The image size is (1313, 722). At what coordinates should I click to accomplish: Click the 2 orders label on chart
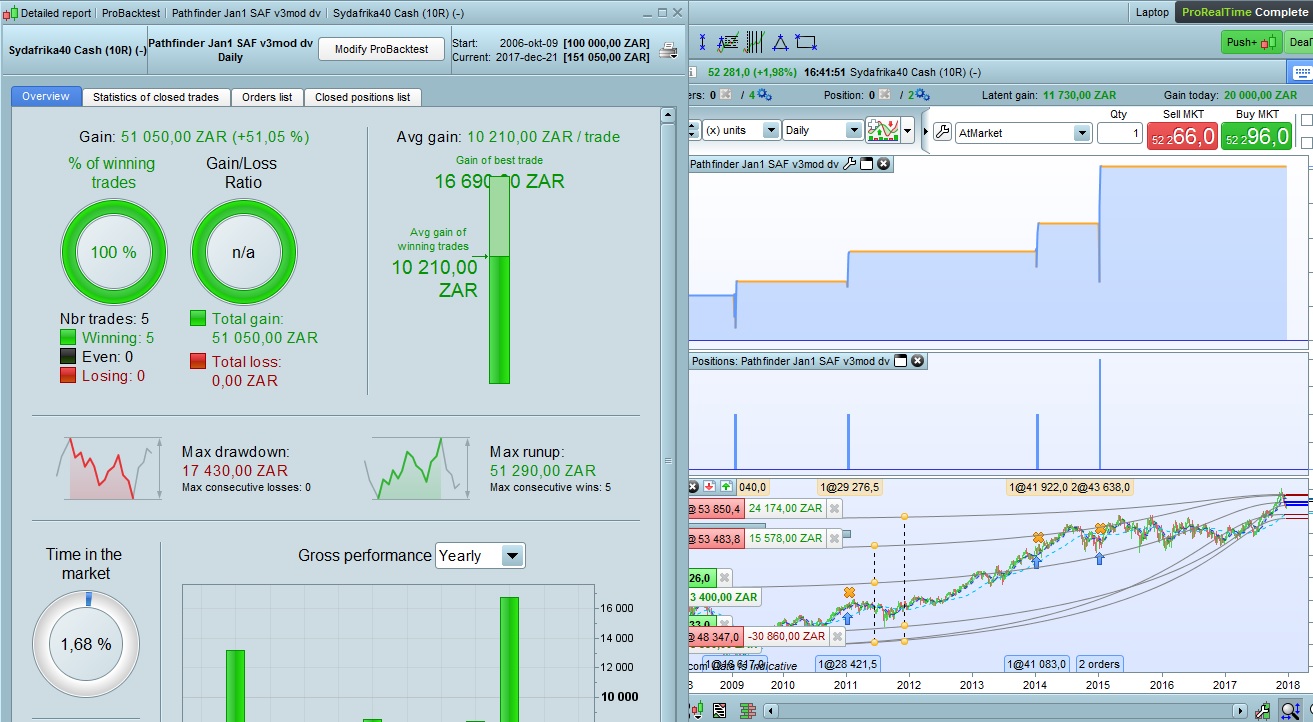(1099, 664)
